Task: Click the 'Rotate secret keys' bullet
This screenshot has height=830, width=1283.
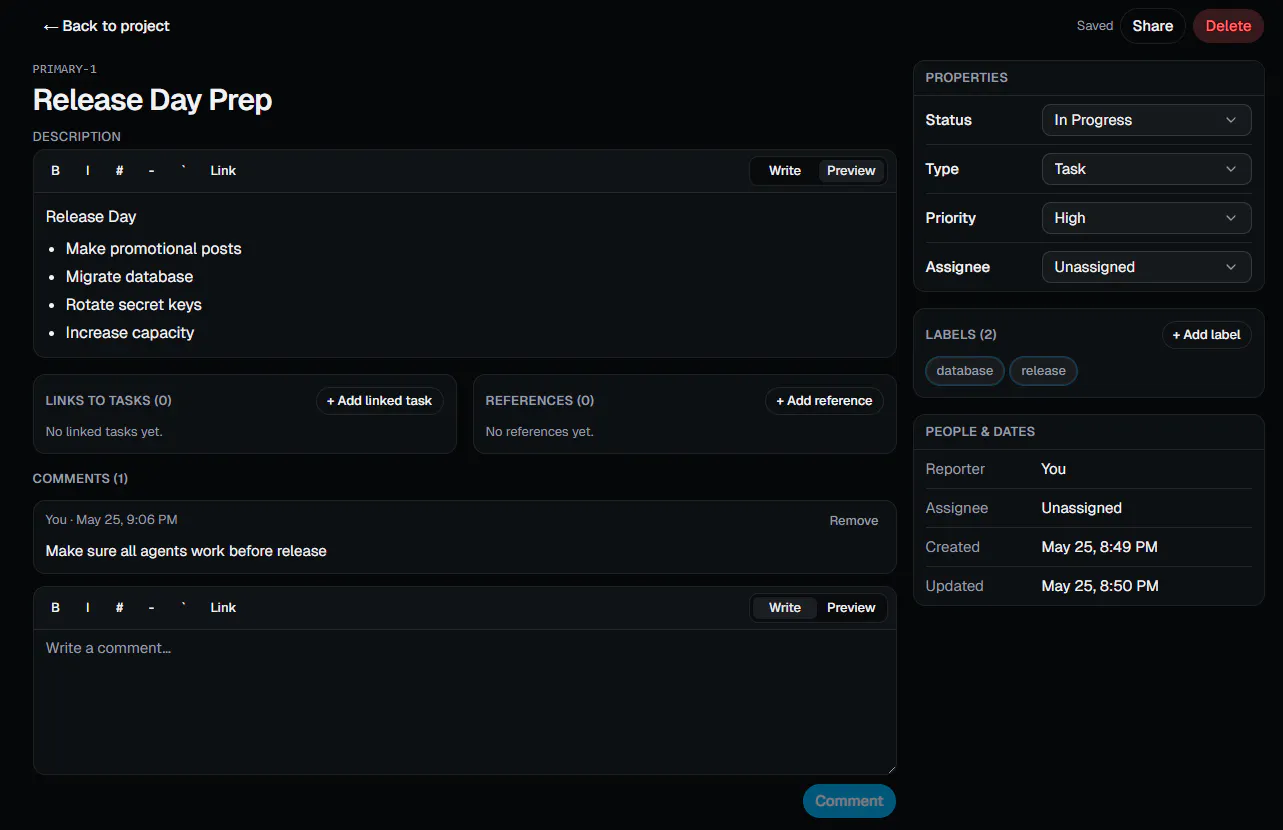Action: pos(134,305)
